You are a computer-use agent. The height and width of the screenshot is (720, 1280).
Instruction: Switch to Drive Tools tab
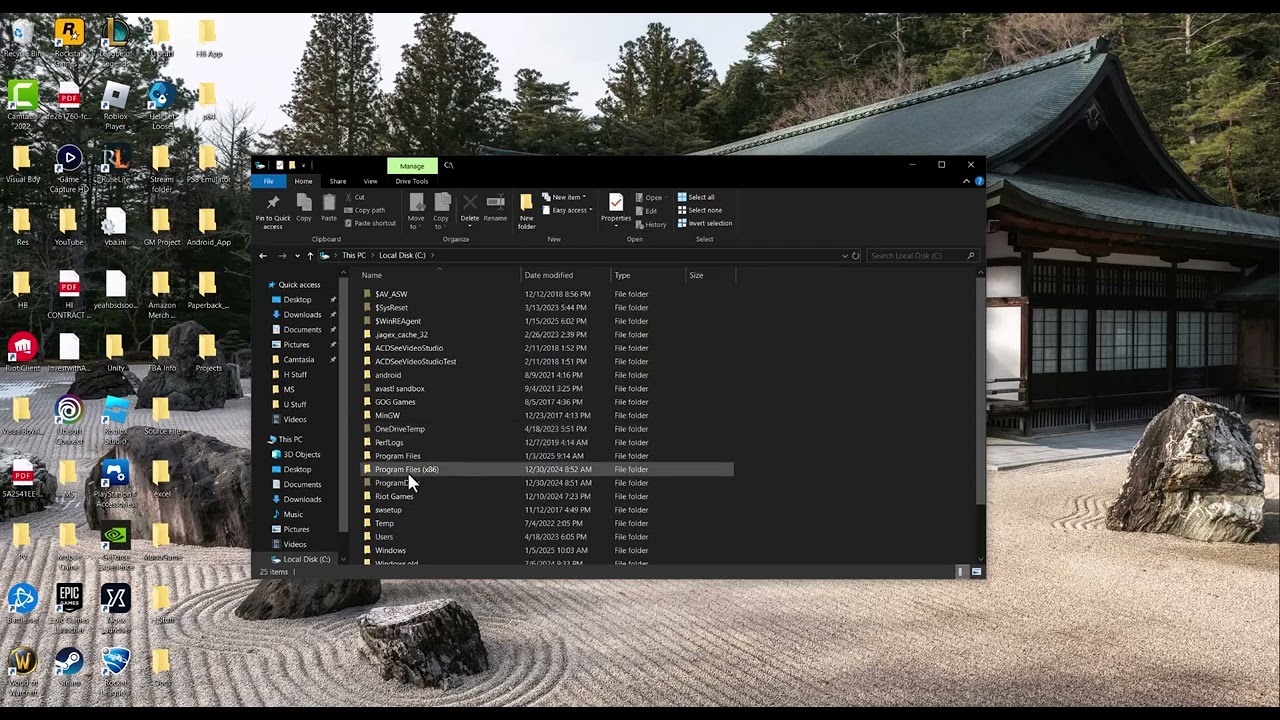tap(412, 181)
